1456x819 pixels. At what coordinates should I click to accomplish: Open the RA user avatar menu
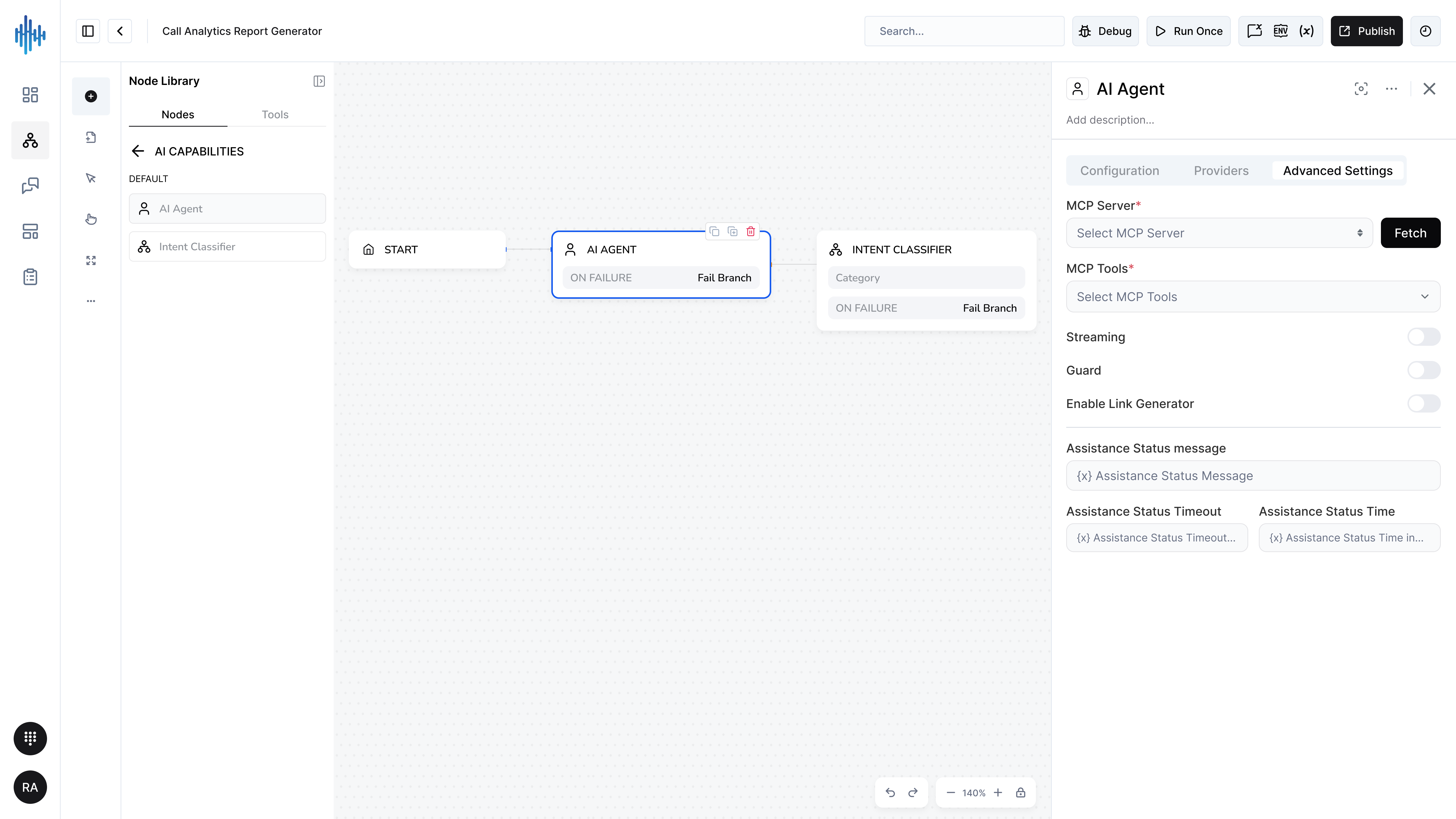[x=30, y=787]
